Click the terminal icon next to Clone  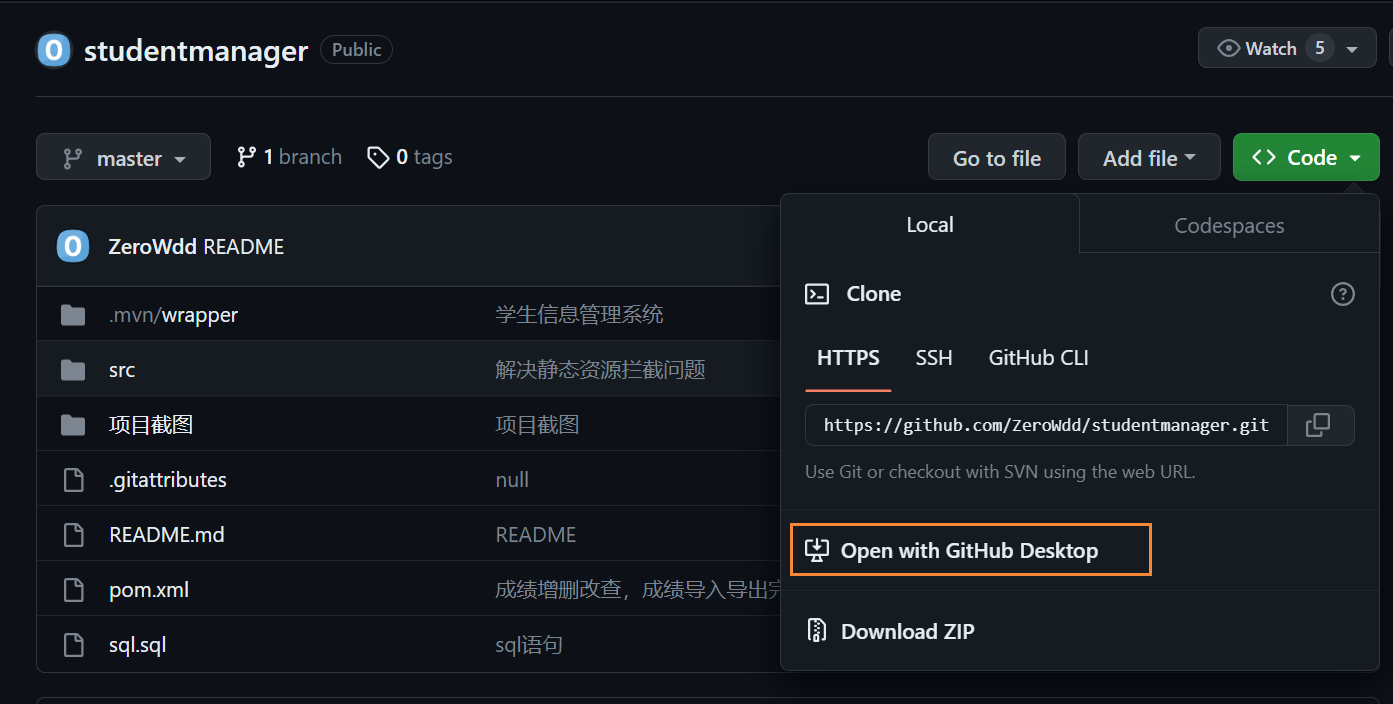click(817, 294)
